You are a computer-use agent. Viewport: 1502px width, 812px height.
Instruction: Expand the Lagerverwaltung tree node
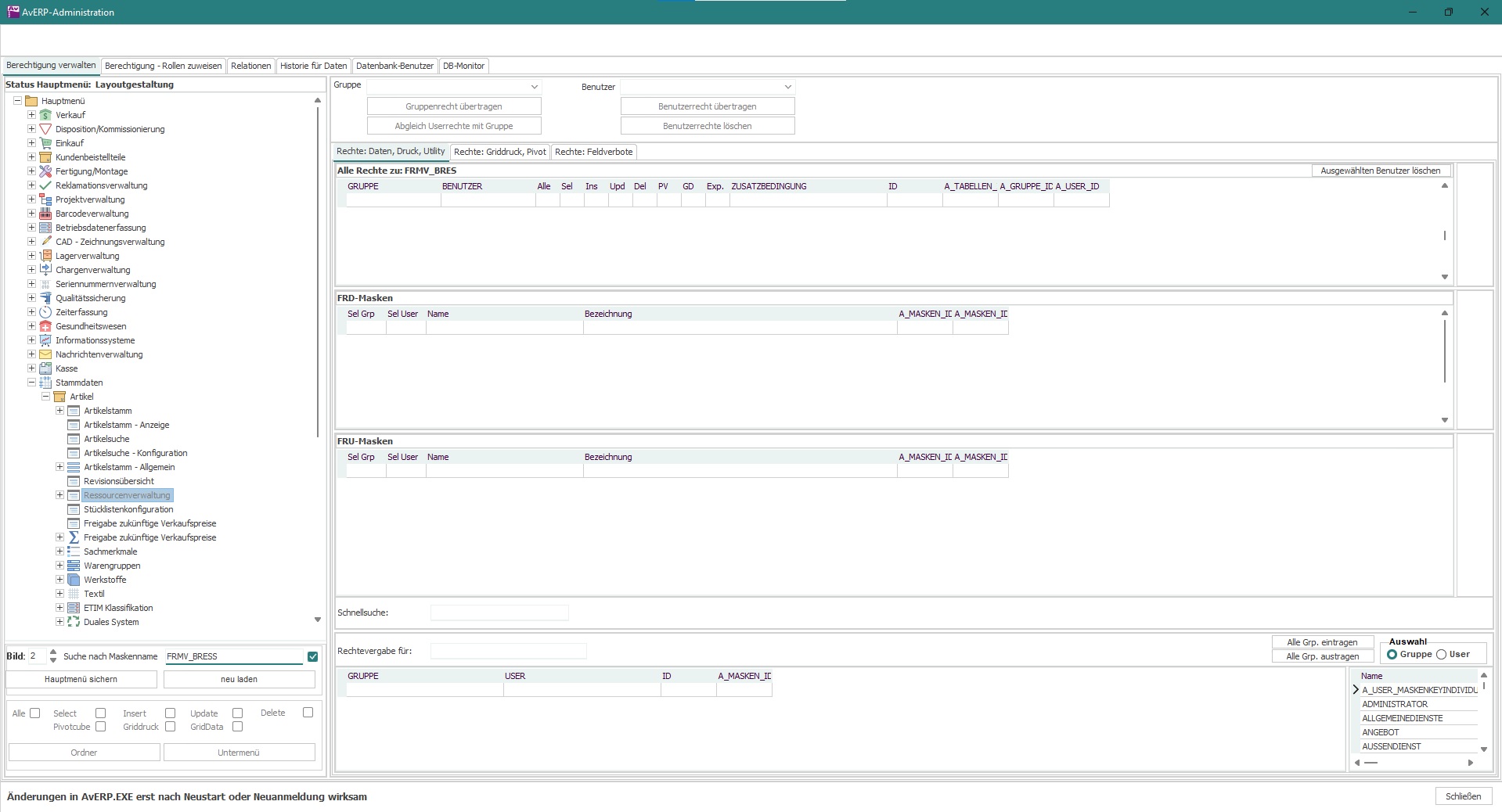click(31, 256)
